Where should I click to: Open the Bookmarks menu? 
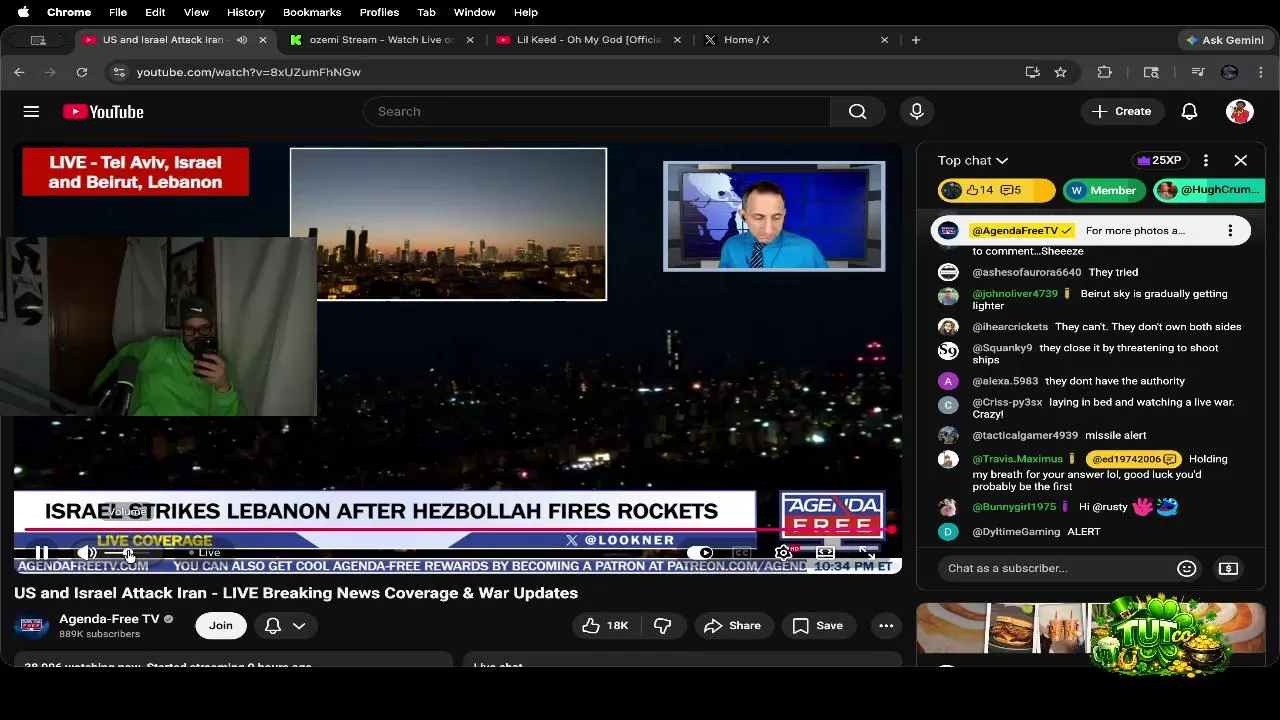[x=312, y=12]
